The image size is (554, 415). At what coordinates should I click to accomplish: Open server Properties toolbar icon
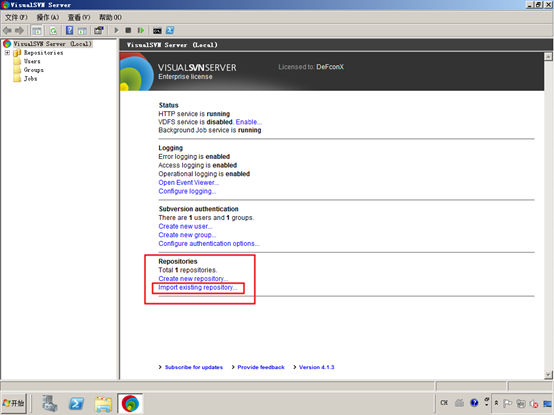pos(99,30)
